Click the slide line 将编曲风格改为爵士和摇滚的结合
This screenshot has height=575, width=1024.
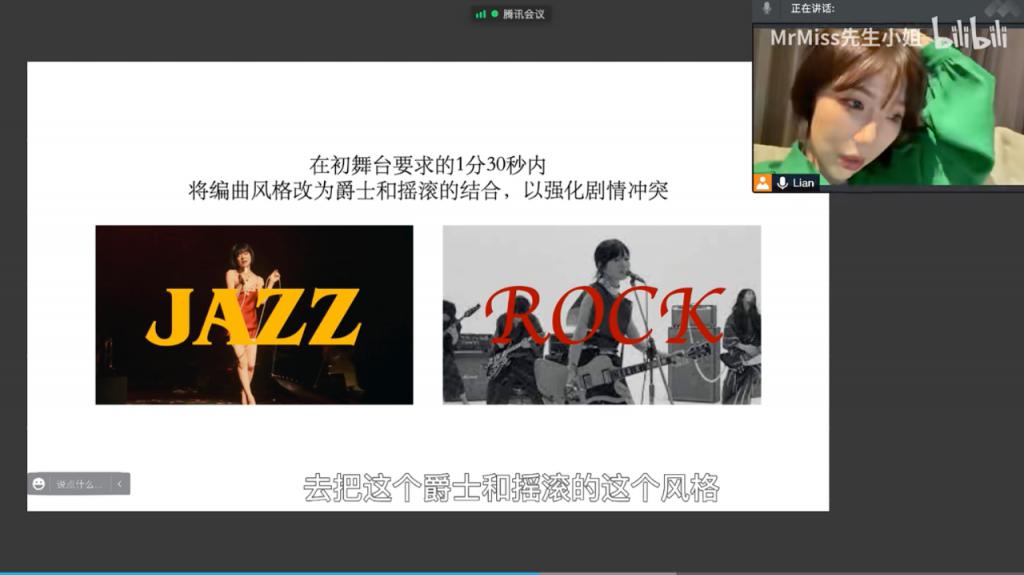click(x=344, y=191)
